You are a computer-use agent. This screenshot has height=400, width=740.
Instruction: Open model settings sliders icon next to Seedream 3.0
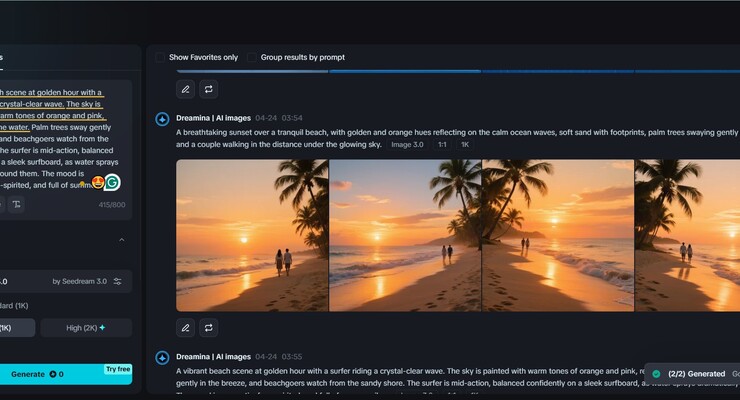(117, 281)
